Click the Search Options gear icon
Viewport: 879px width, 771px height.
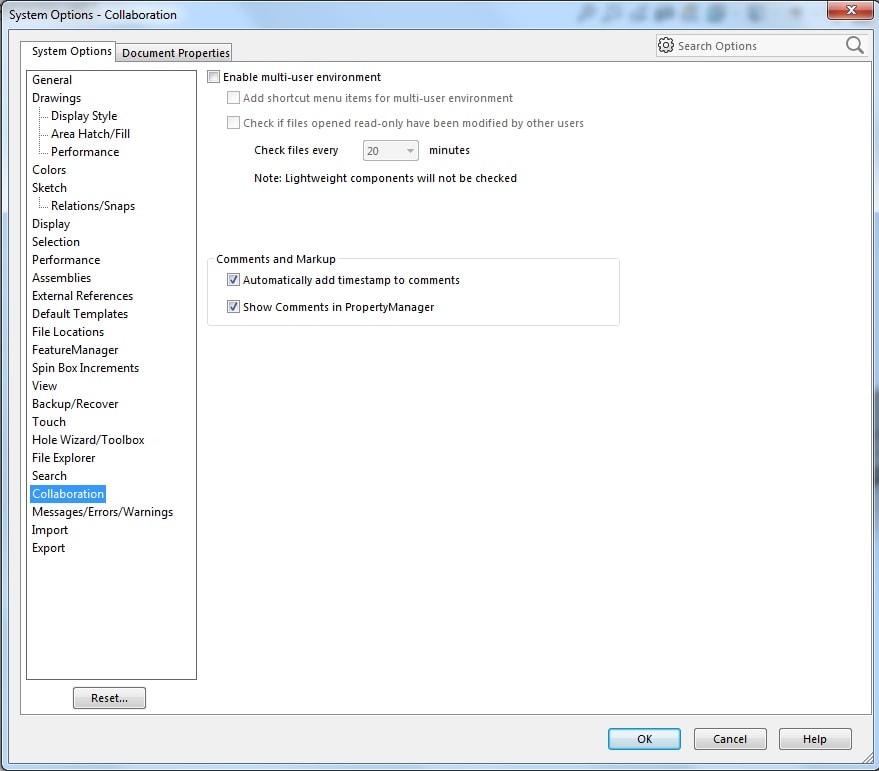pos(665,45)
